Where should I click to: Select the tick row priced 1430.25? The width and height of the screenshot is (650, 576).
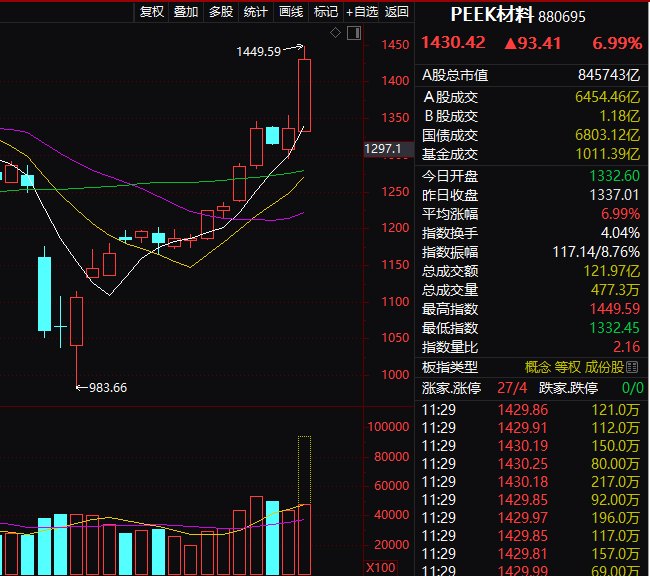click(x=531, y=464)
